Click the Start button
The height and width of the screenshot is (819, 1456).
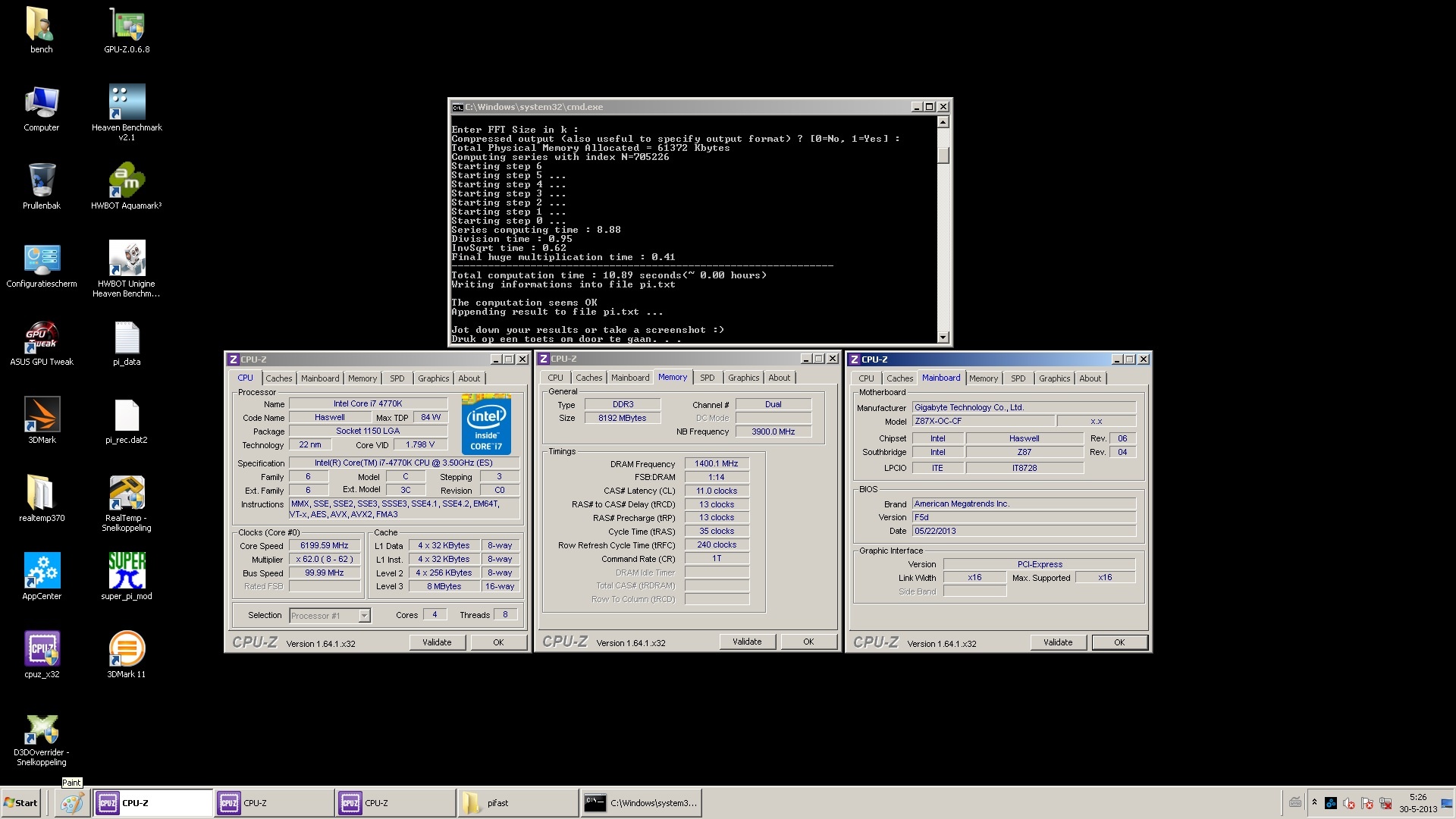point(21,803)
